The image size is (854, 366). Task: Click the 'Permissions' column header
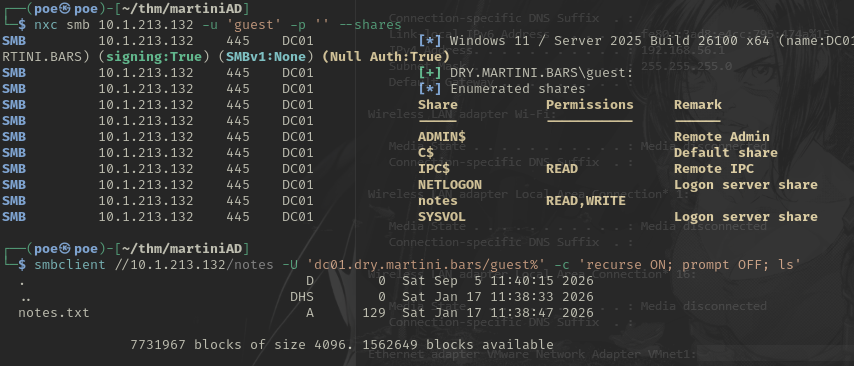(590, 105)
